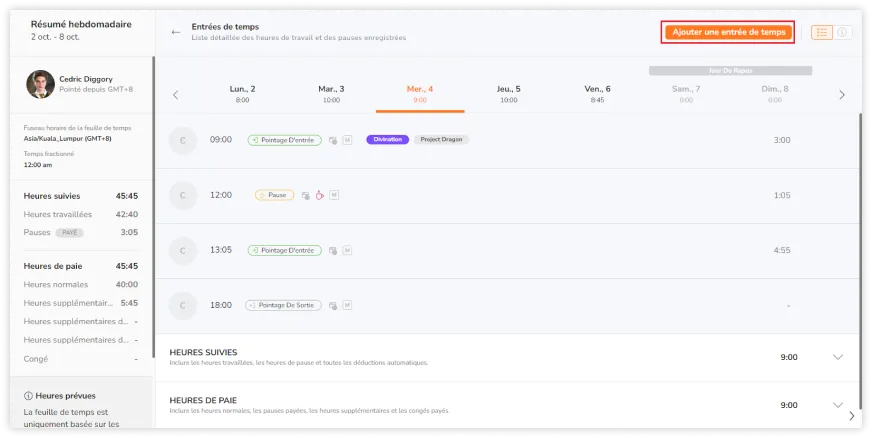Click the coffee cup icon on Pause entry

[320, 195]
